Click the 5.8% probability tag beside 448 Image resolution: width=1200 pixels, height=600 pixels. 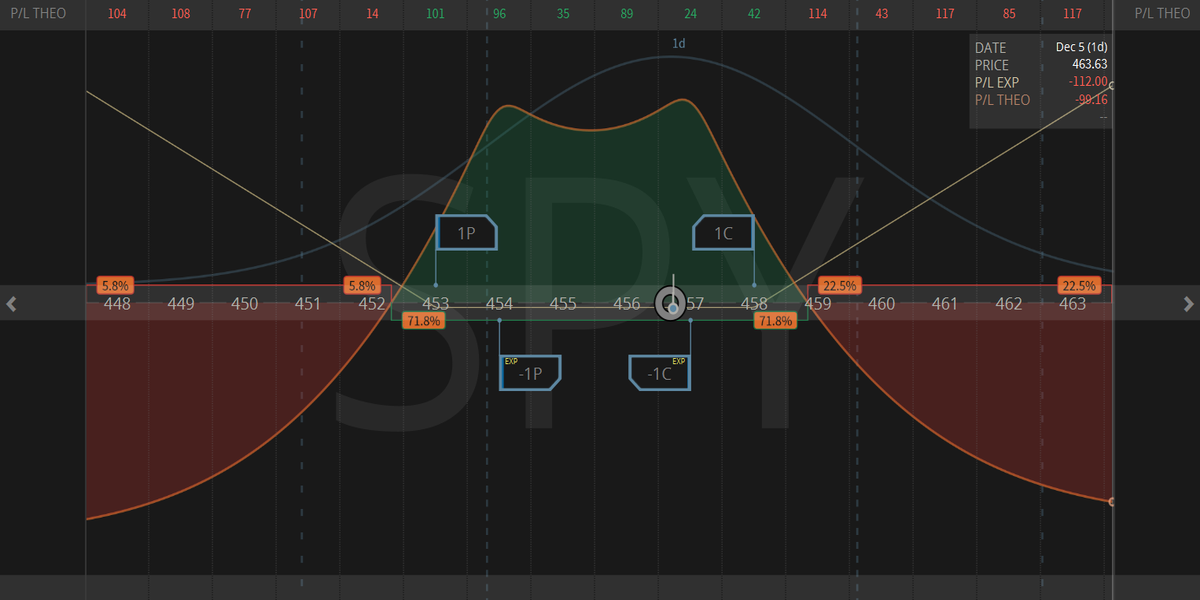[x=116, y=286]
